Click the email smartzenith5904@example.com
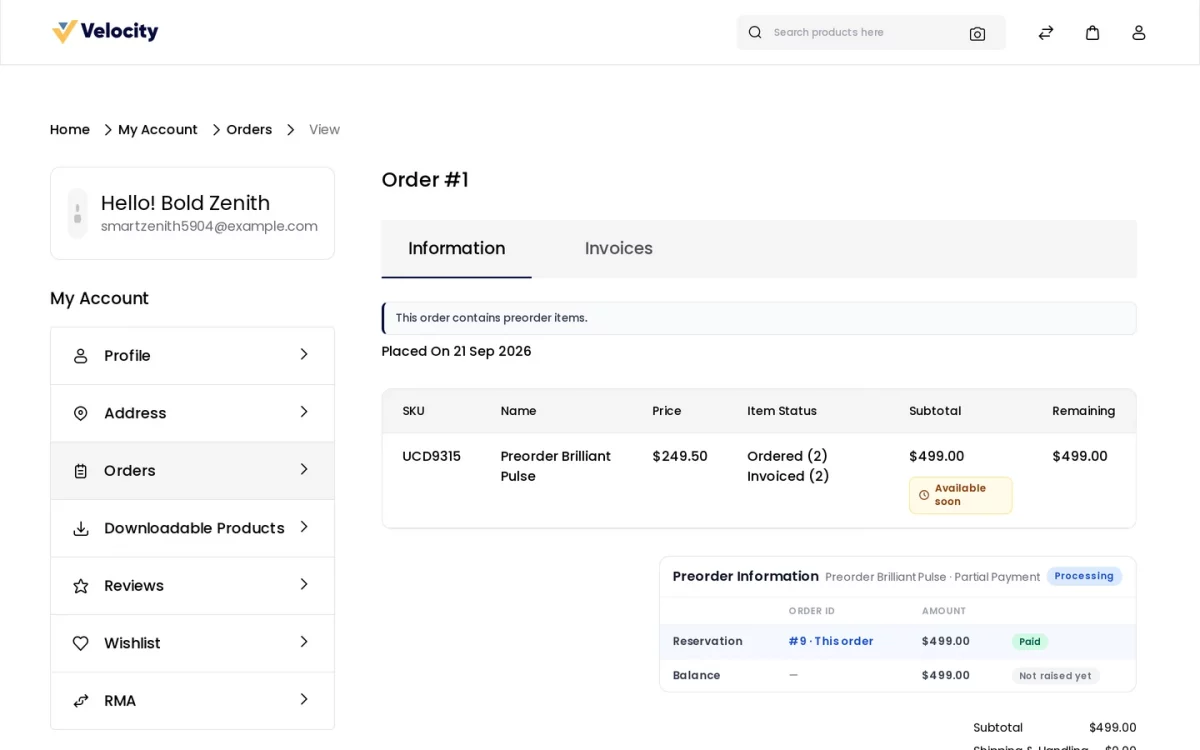The image size is (1200, 750). [209, 226]
